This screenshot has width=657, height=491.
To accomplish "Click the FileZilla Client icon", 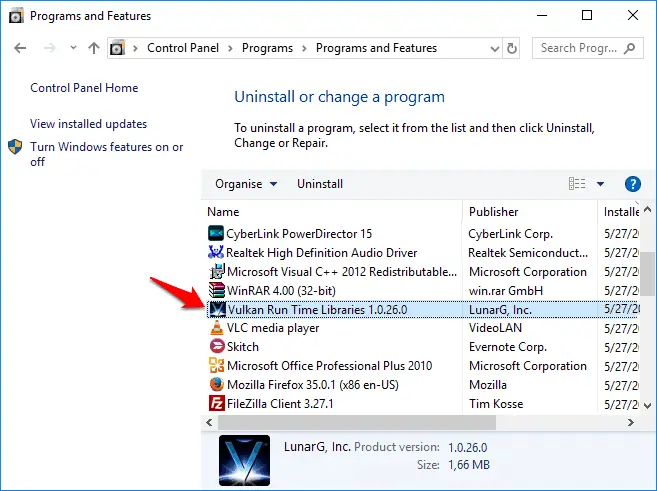I will 217,403.
